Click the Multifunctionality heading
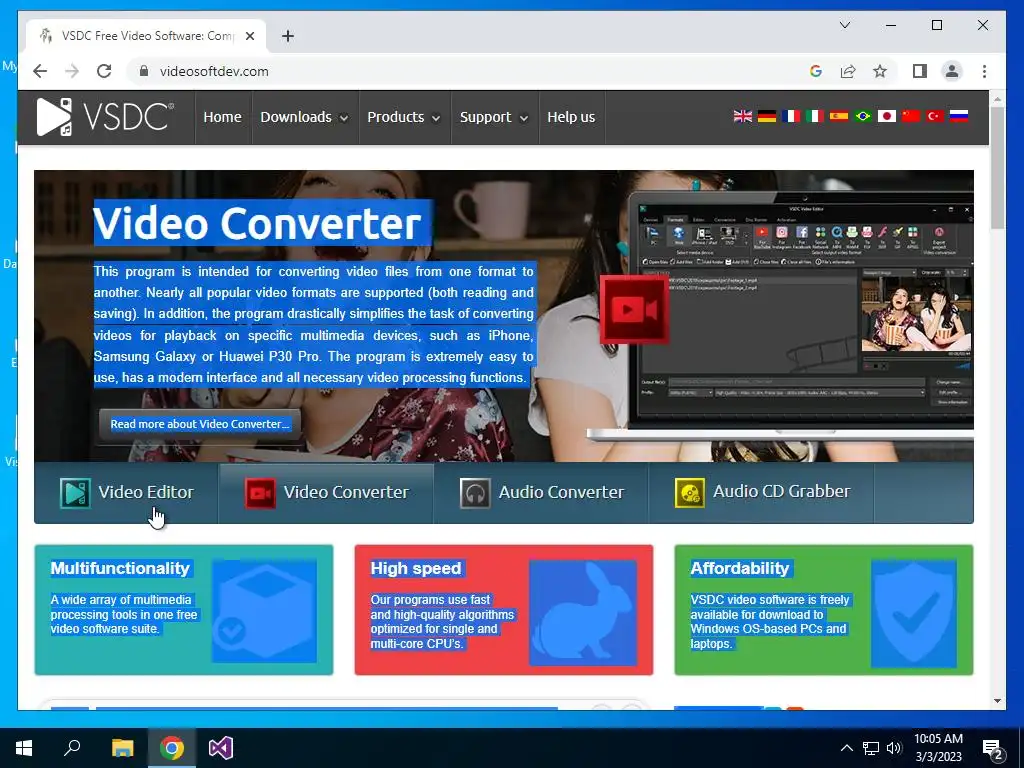The image size is (1024, 768). pos(120,568)
